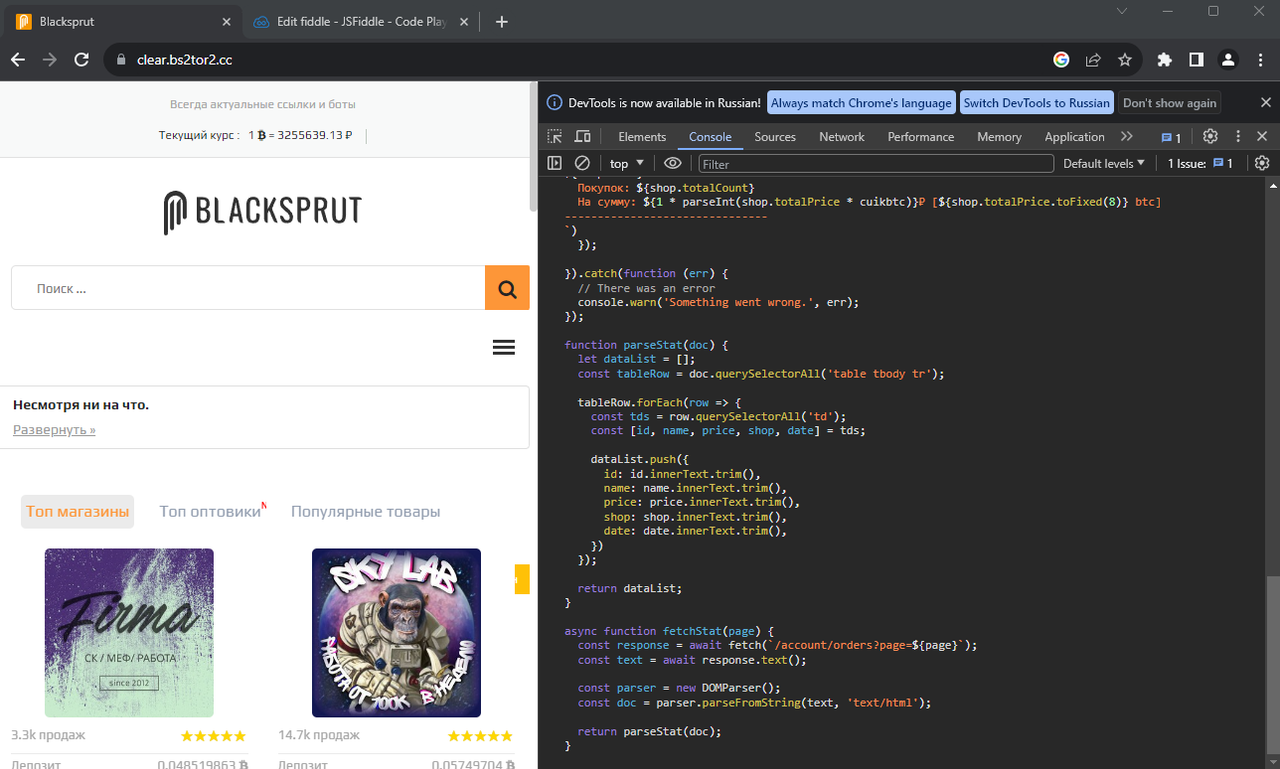Screen dimensions: 1280x769
Task: Open the Chrome three-dot menu
Action: pyautogui.click(x=1260, y=60)
